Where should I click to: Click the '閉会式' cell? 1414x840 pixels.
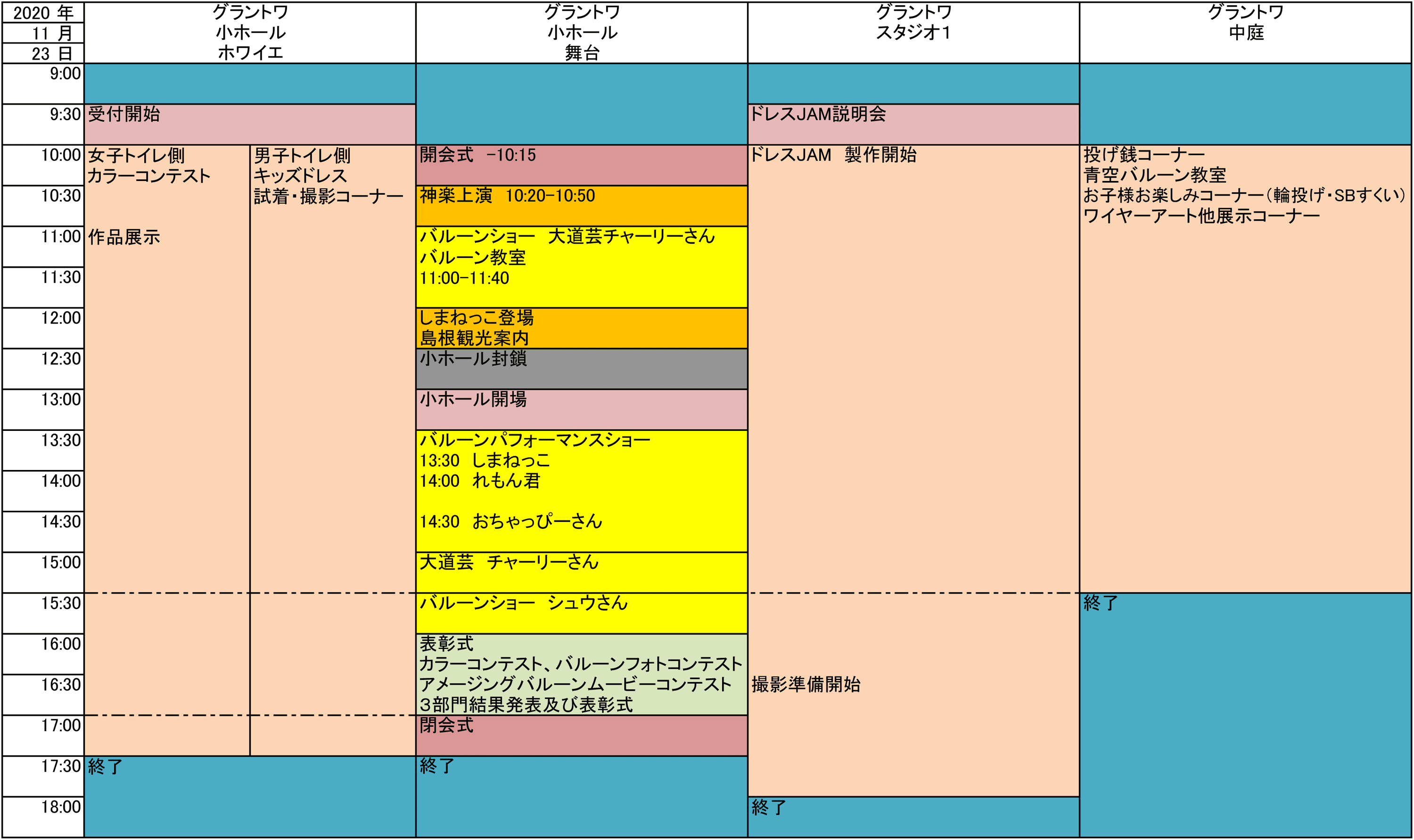(x=582, y=736)
